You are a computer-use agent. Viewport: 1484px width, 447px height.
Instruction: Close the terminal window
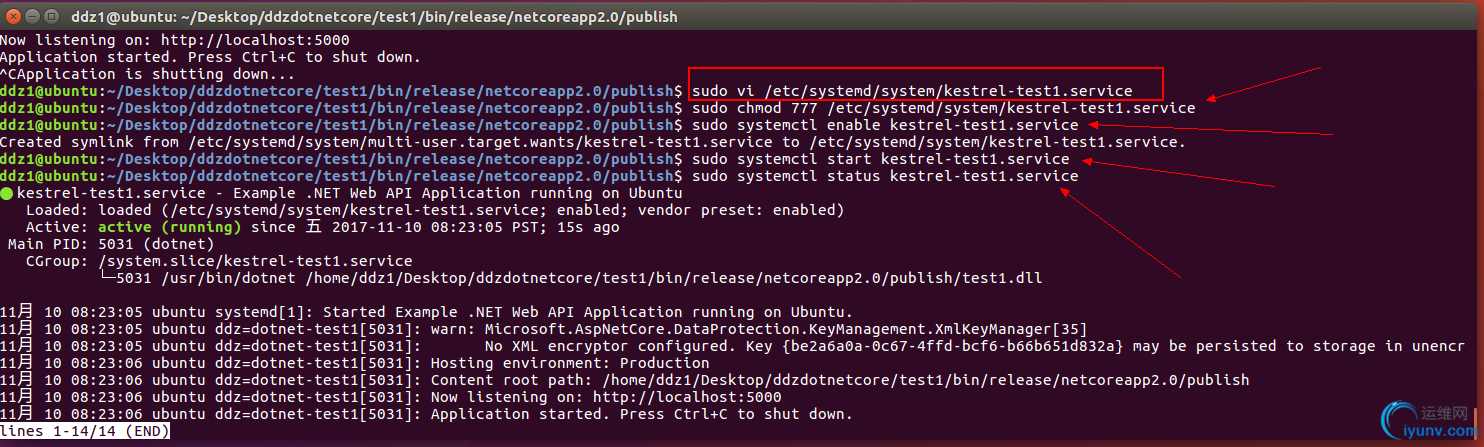(13, 16)
